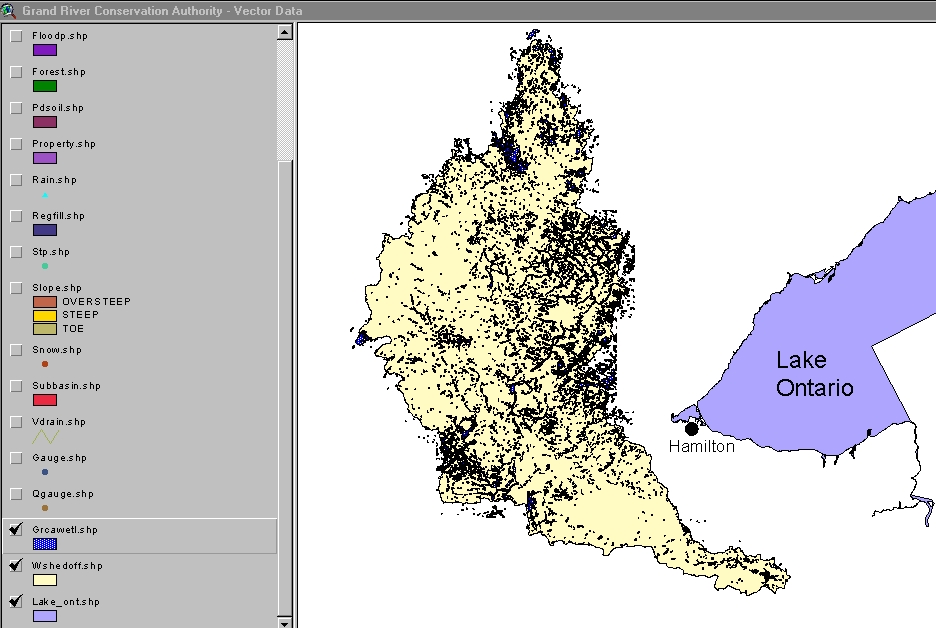Screen dimensions: 936x628
Task: Turn on the Pdsoil.shp layer checkbox
Action: click(x=16, y=109)
